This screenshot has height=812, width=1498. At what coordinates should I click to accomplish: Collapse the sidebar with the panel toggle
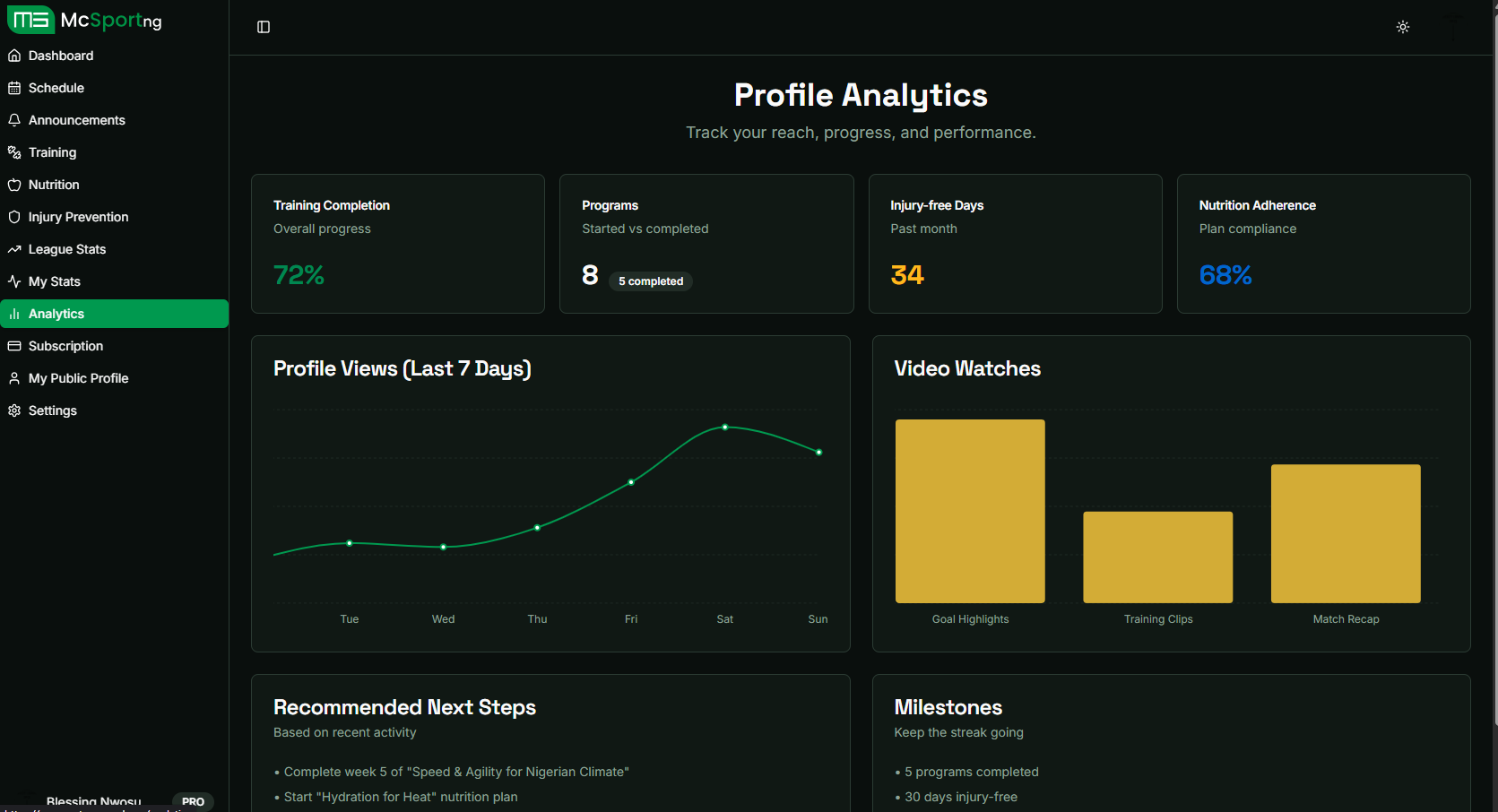(x=263, y=27)
